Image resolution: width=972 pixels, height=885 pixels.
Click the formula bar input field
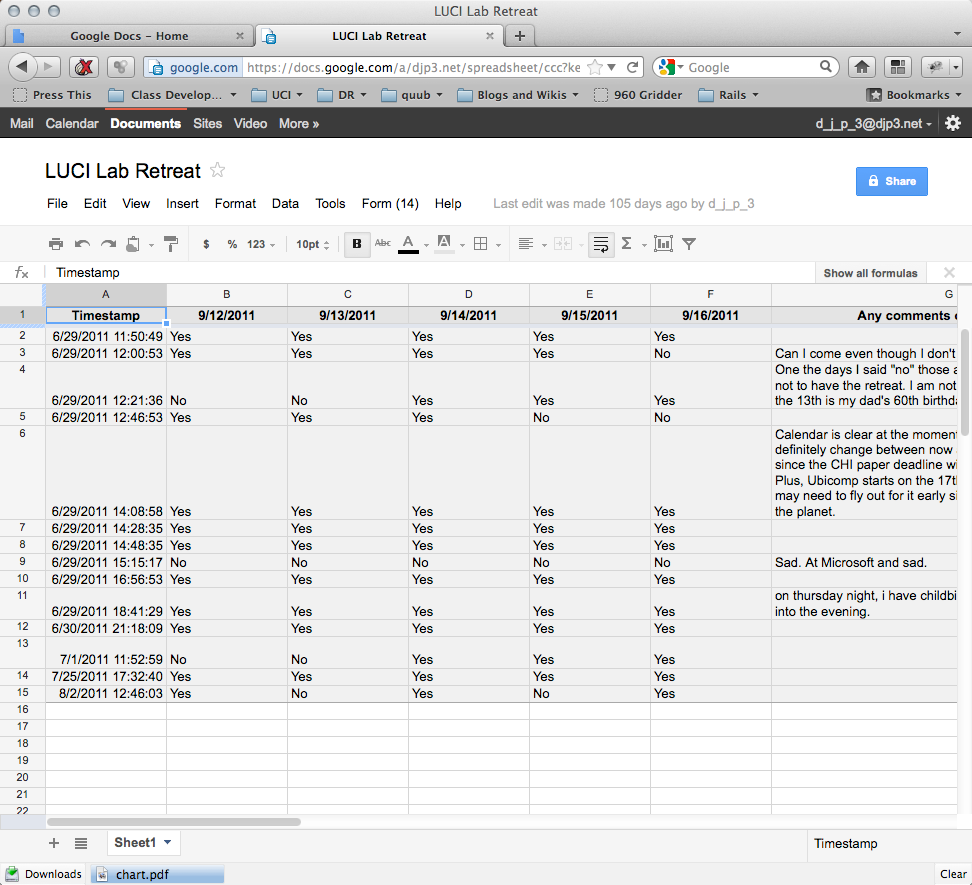pyautogui.click(x=430, y=273)
